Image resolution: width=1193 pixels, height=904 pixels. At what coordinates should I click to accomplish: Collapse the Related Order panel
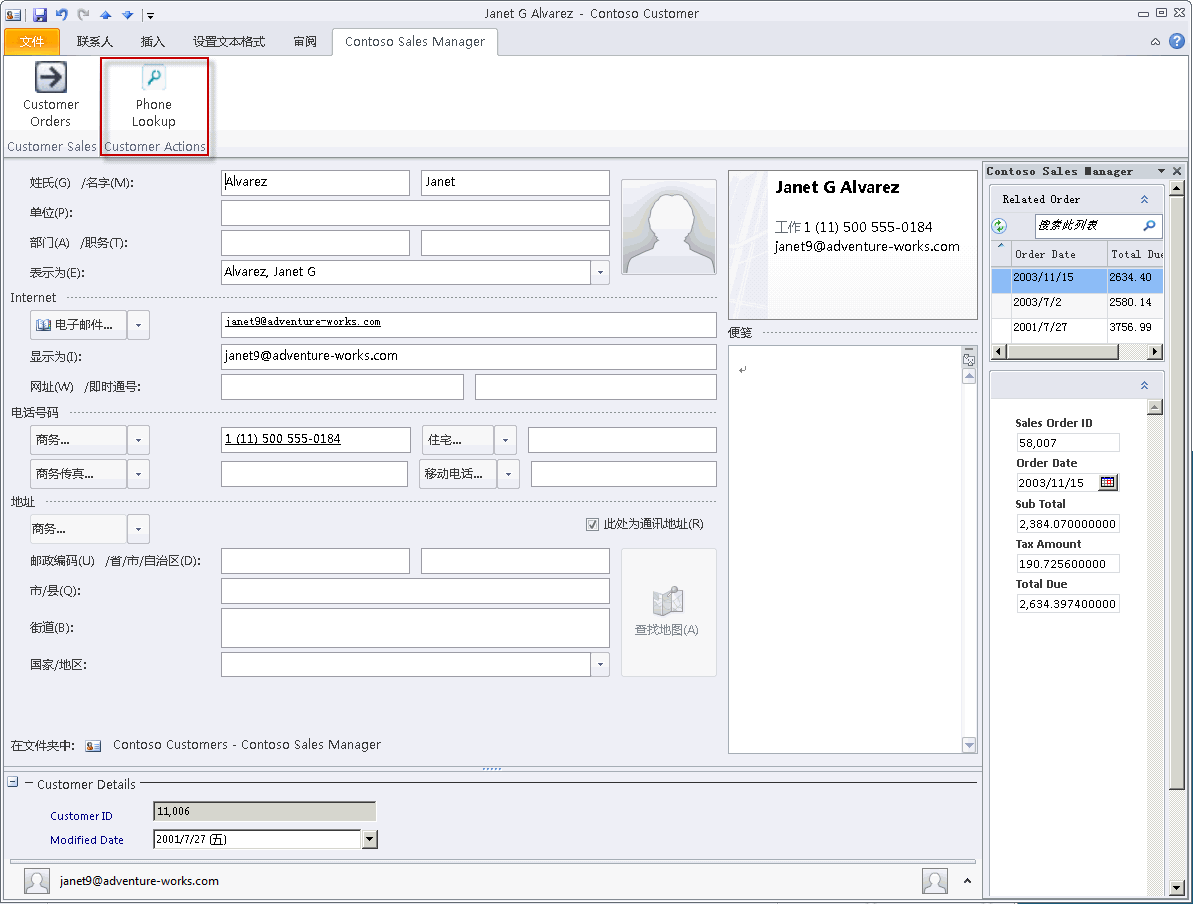pyautogui.click(x=1145, y=199)
